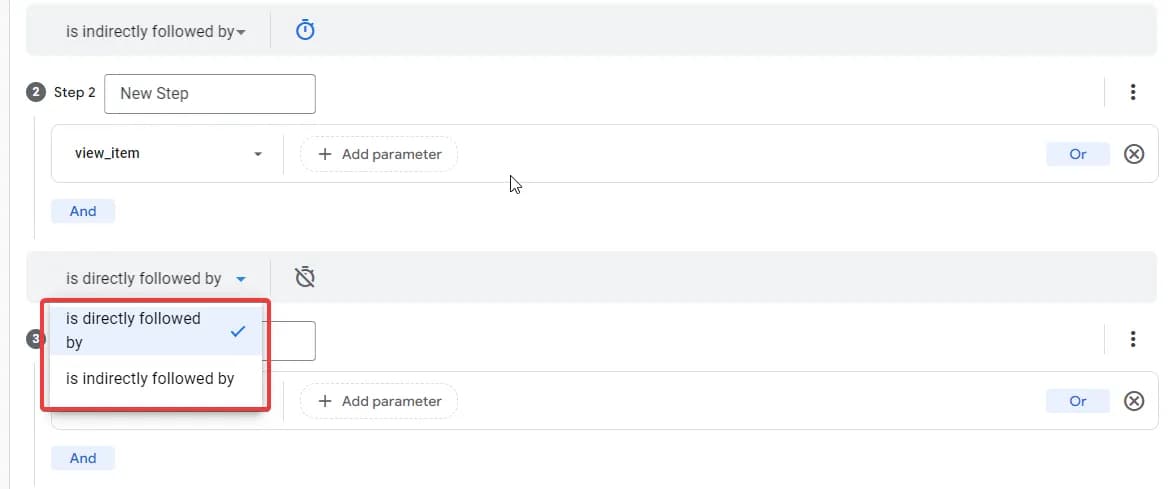
Task: Click the And button under Step 2
Action: coord(83,211)
